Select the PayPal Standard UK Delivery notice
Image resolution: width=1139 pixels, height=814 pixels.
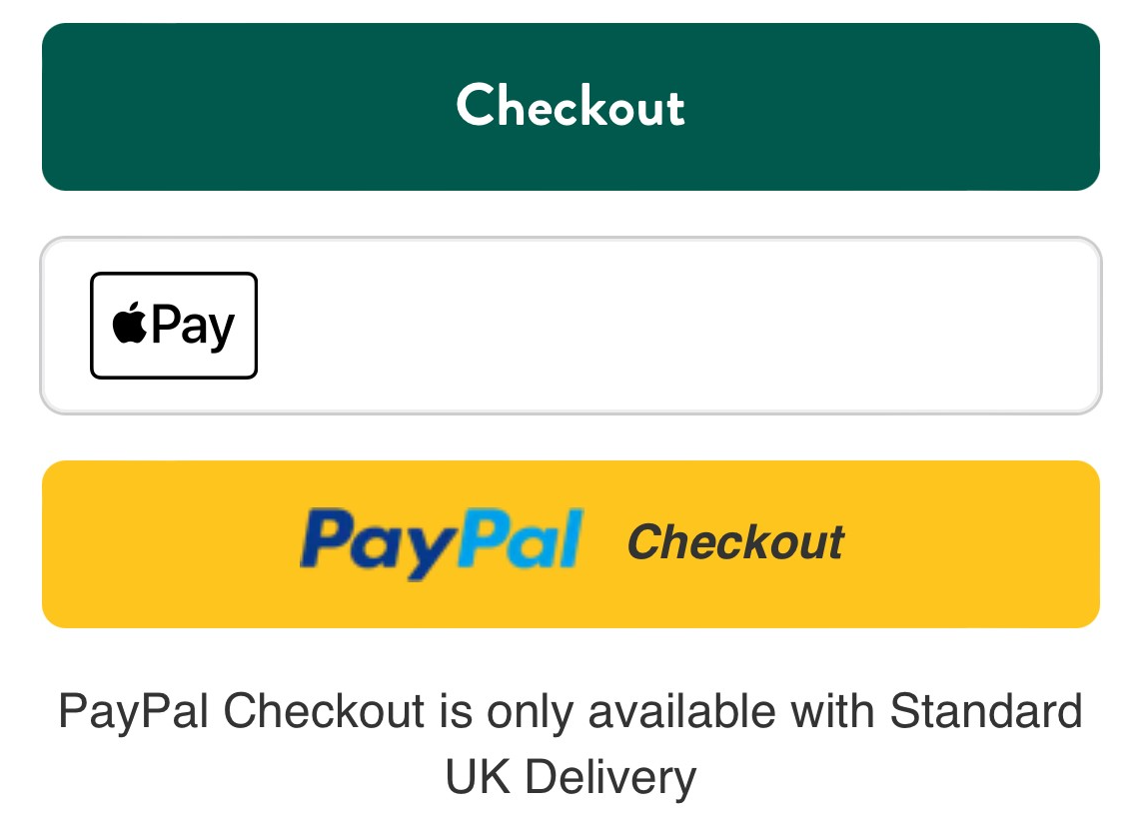tap(570, 743)
